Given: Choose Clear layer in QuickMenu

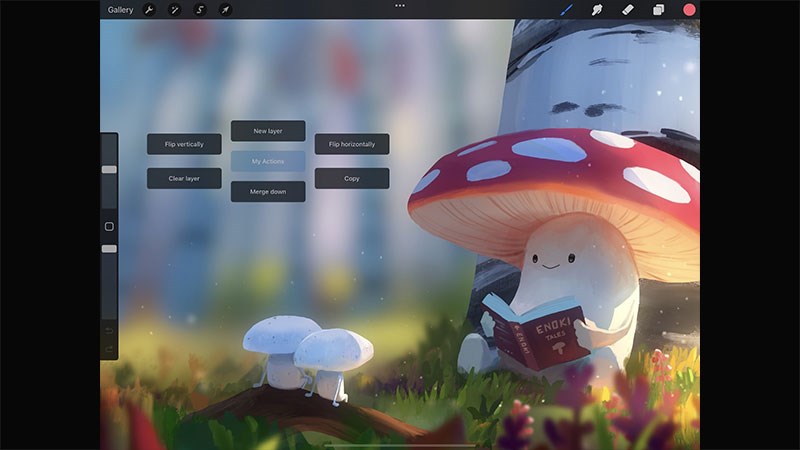Looking at the screenshot, I should click(184, 179).
